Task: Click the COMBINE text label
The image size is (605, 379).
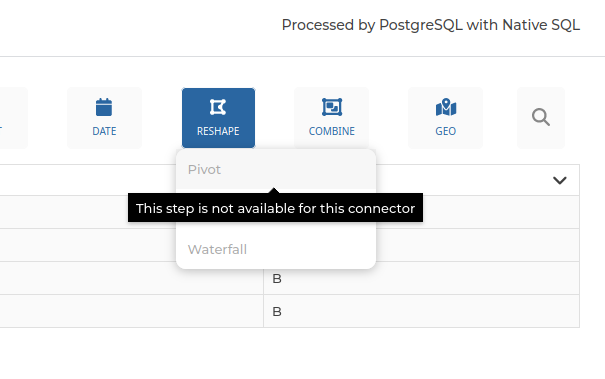Action: (332, 131)
